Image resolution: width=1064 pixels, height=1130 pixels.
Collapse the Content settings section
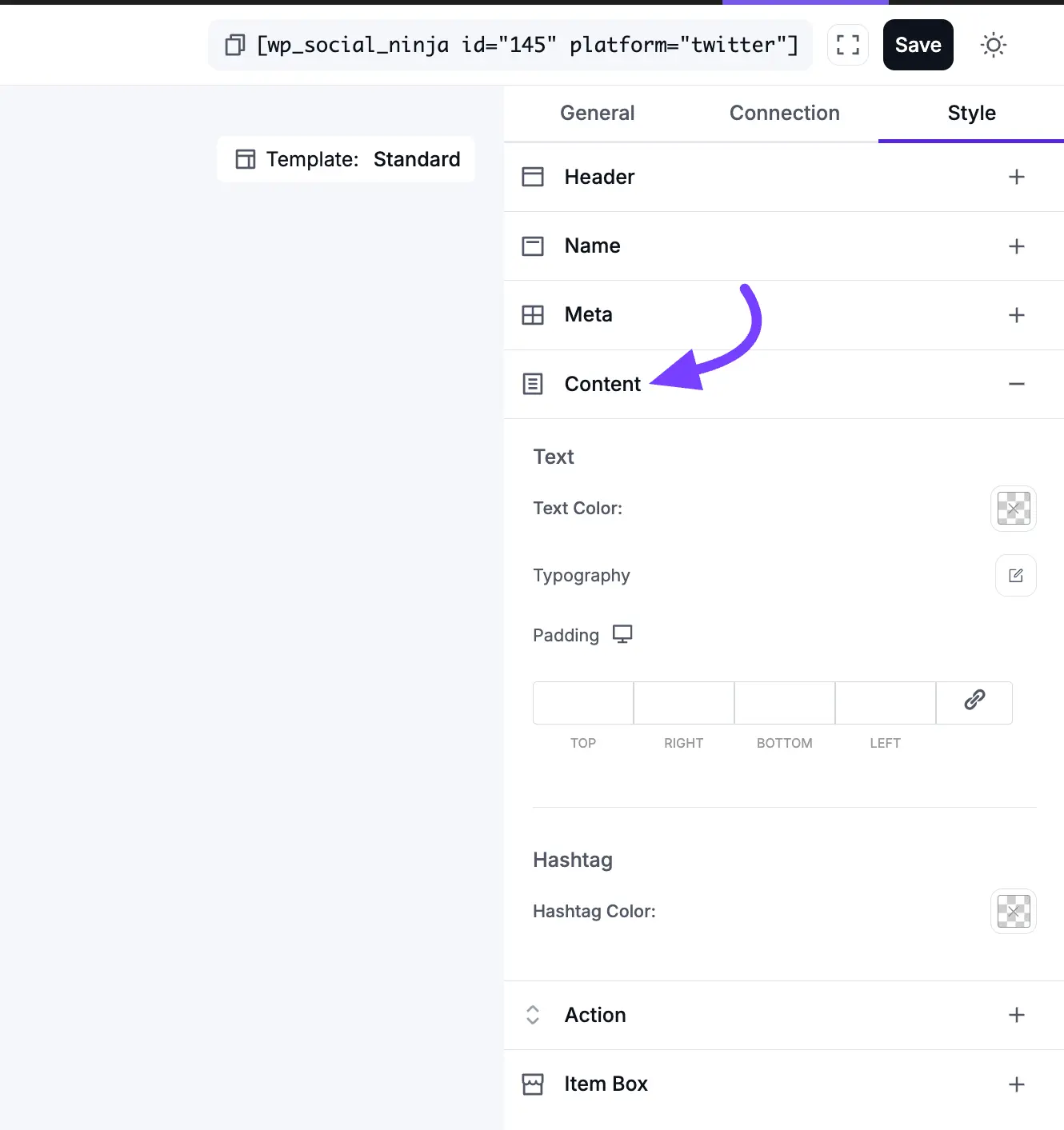[1017, 384]
